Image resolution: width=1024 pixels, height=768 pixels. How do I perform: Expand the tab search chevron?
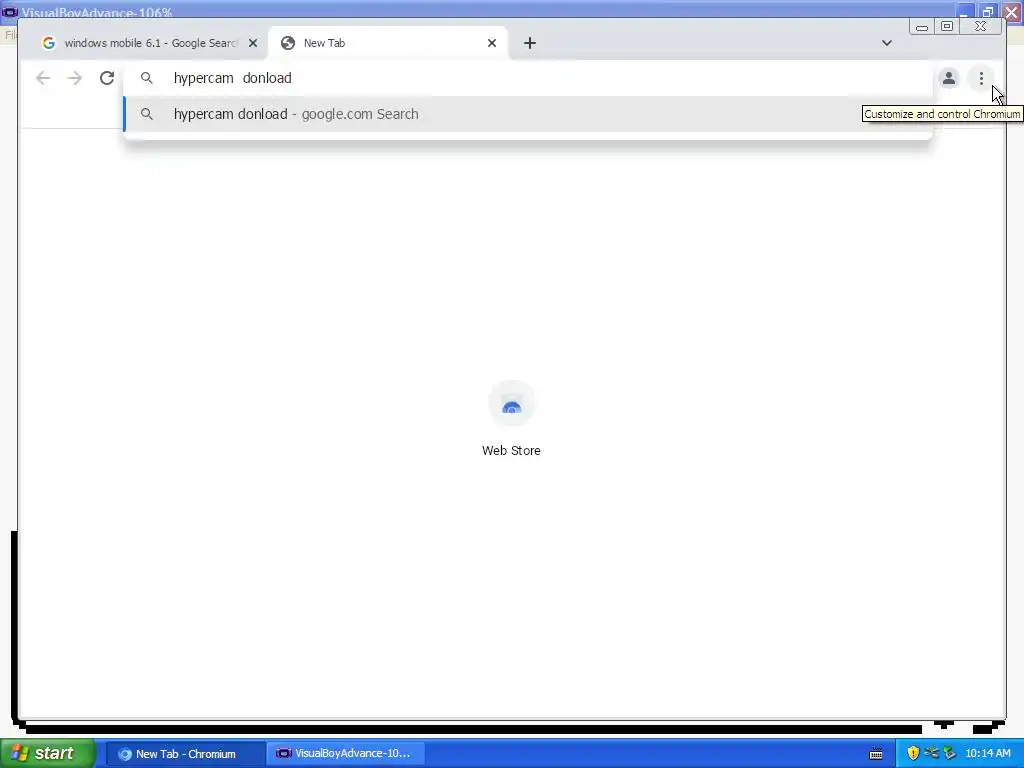pyautogui.click(x=886, y=43)
